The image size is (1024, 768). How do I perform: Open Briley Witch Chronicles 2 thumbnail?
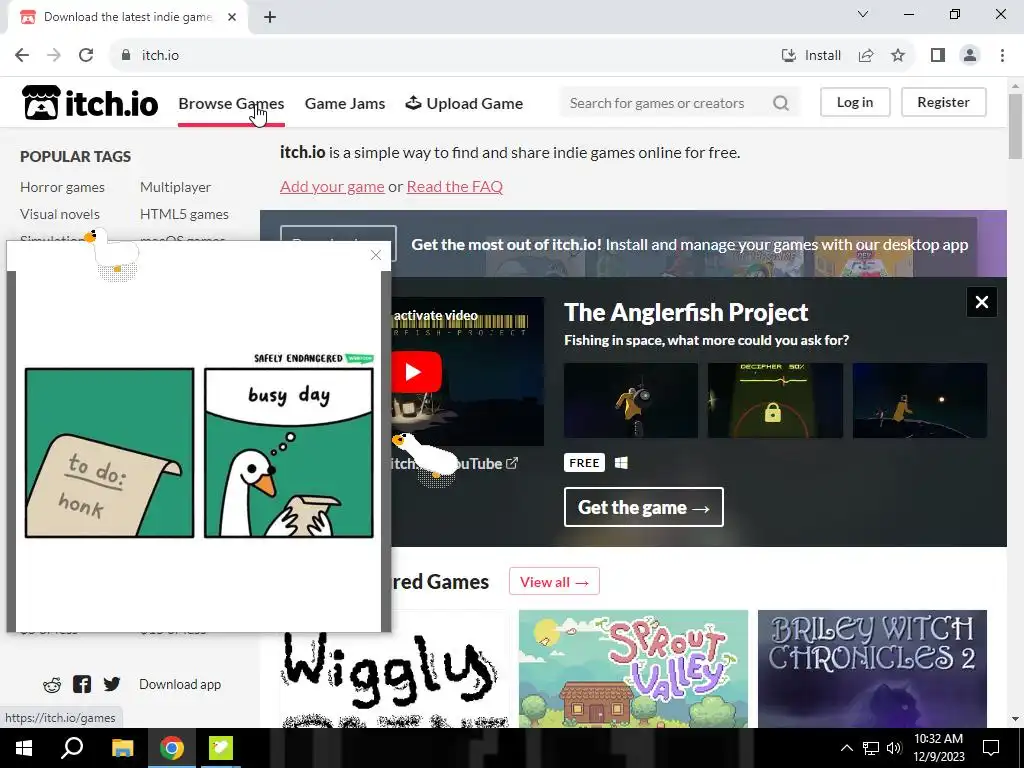pos(872,669)
